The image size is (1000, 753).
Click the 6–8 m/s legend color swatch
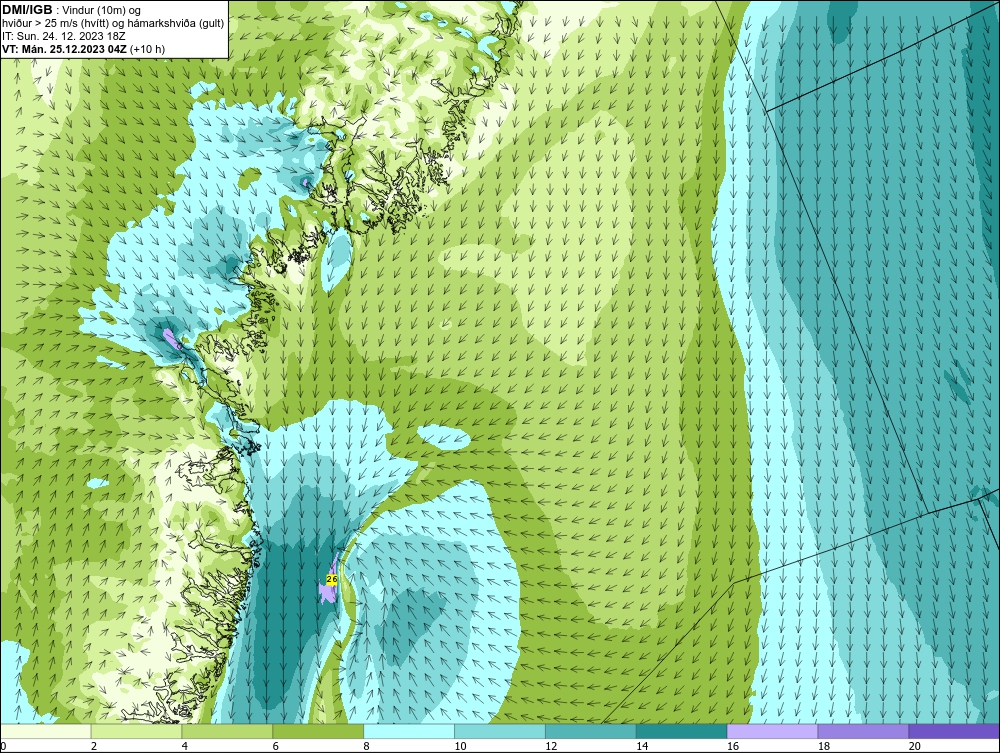pos(318,731)
